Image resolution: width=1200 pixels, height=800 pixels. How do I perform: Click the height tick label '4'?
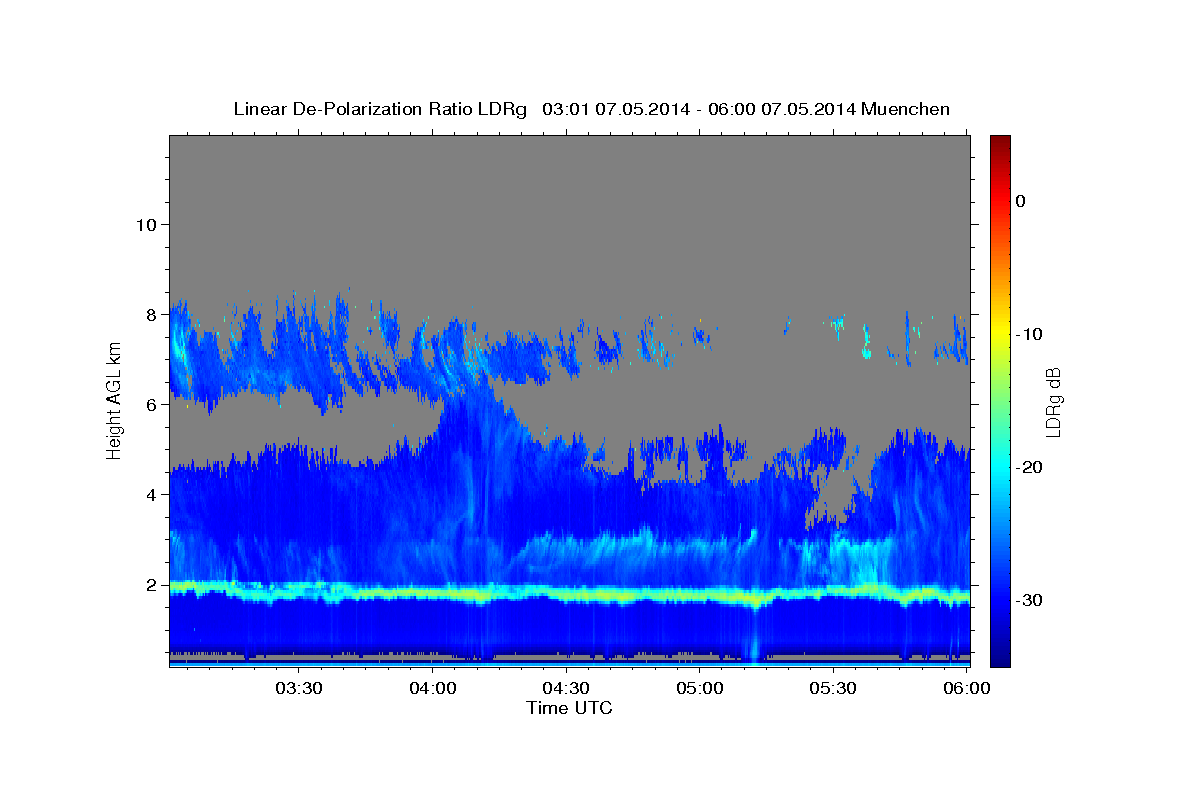[x=151, y=494]
